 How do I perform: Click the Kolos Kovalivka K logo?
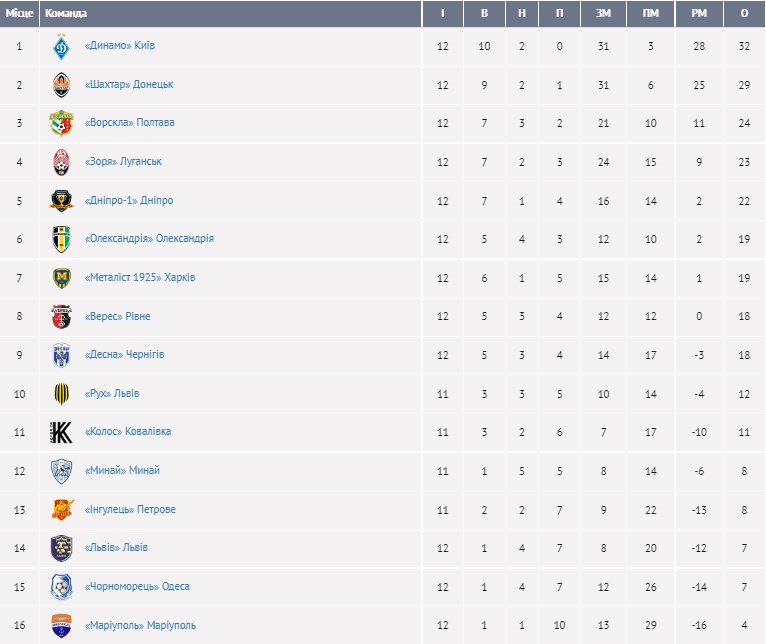(62, 432)
